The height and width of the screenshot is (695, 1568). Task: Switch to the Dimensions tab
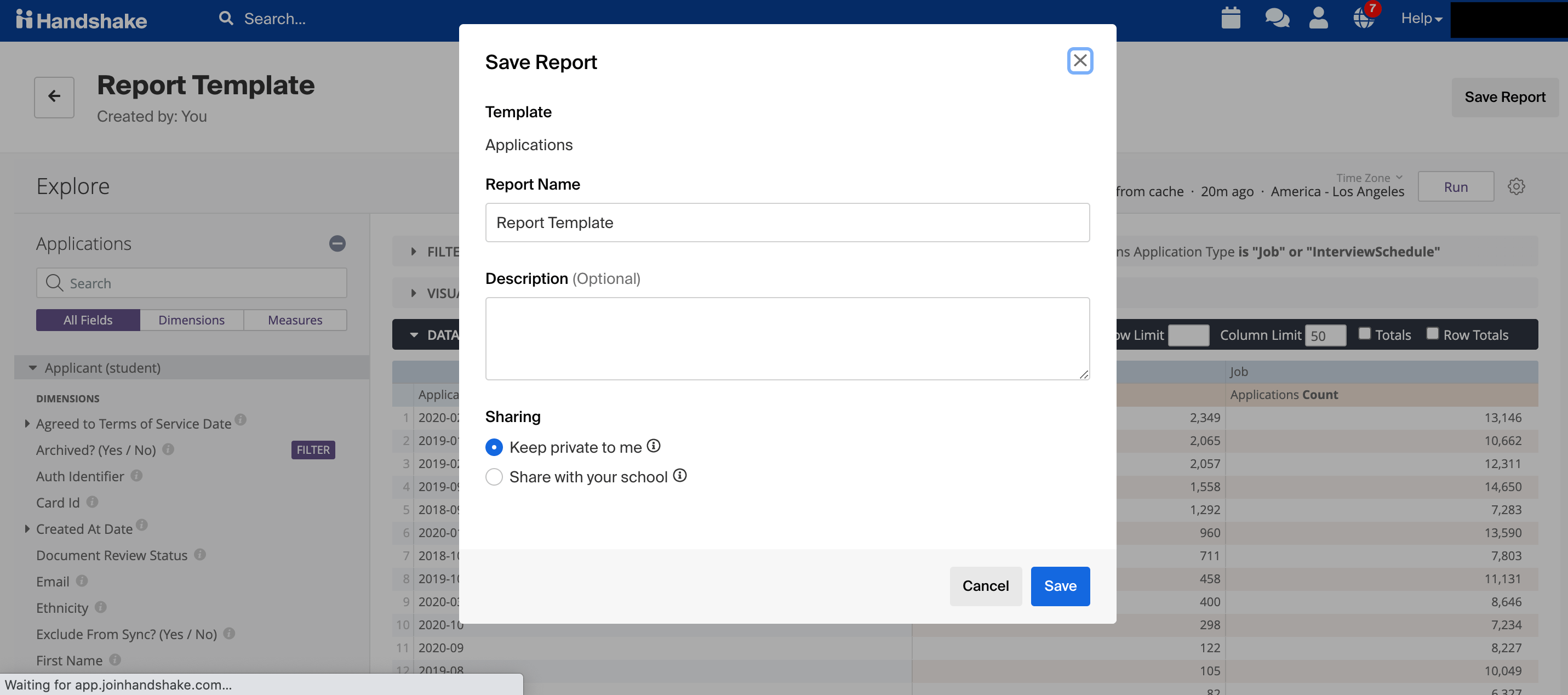point(191,320)
